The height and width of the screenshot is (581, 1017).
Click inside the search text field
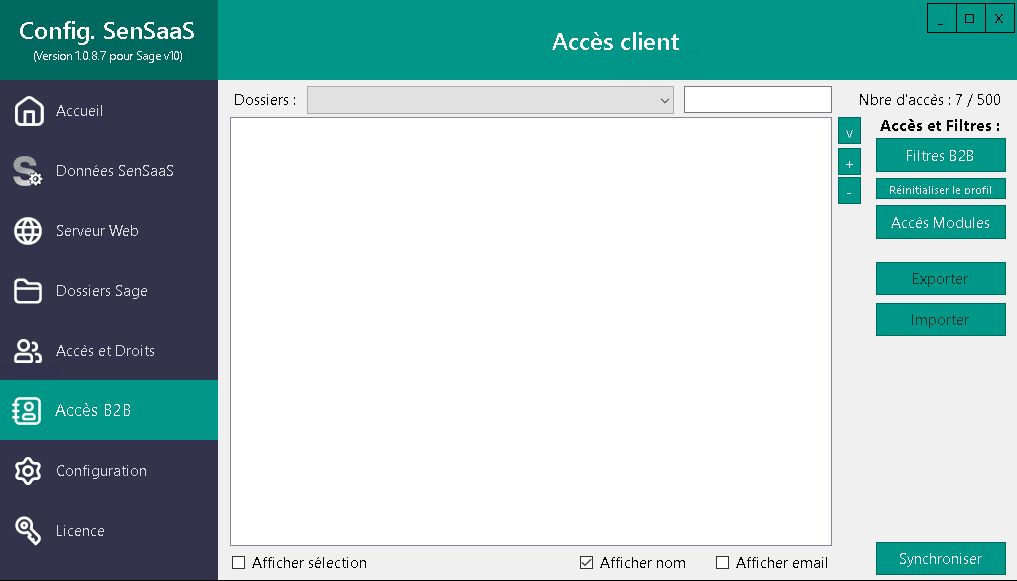(757, 99)
